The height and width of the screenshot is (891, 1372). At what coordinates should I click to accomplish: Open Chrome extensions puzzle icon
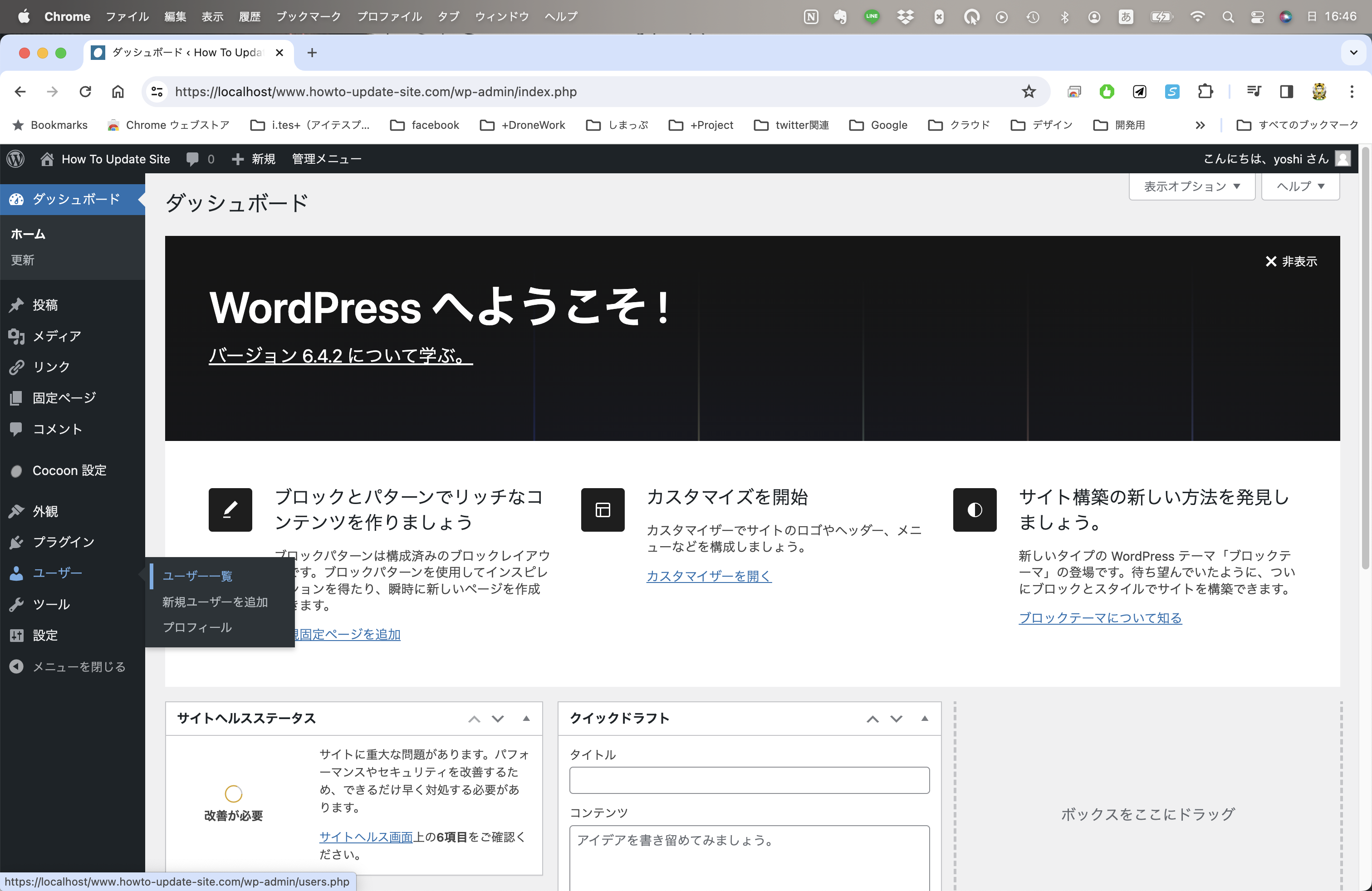(x=1205, y=92)
